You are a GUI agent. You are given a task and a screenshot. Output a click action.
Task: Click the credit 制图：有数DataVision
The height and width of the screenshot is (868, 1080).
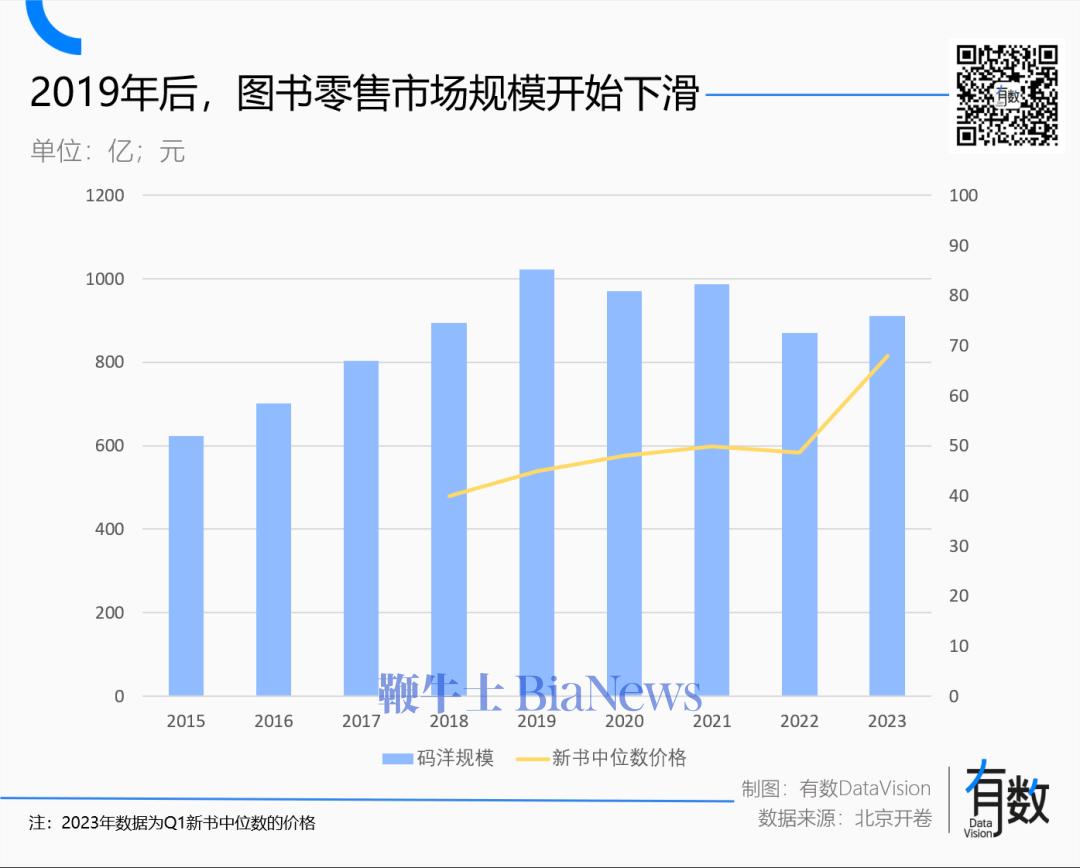[836, 788]
